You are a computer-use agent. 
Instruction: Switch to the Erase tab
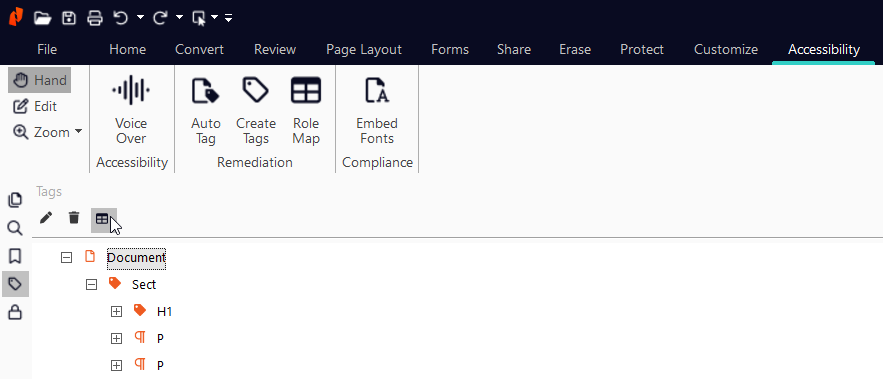[x=575, y=50]
